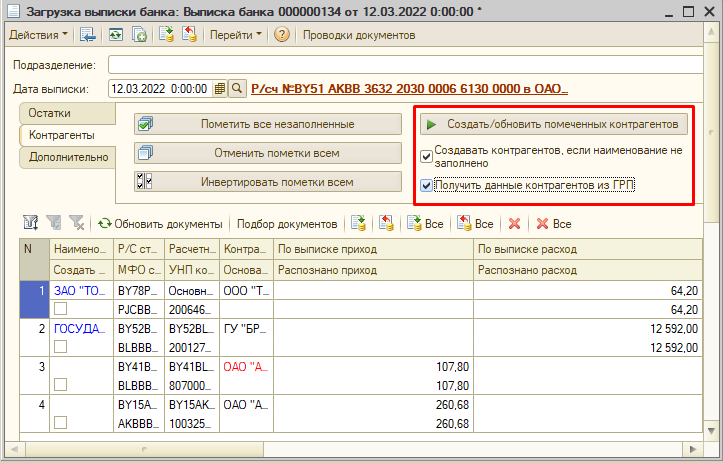Open the Дополнительно tab
The image size is (723, 463).
(x=68, y=157)
